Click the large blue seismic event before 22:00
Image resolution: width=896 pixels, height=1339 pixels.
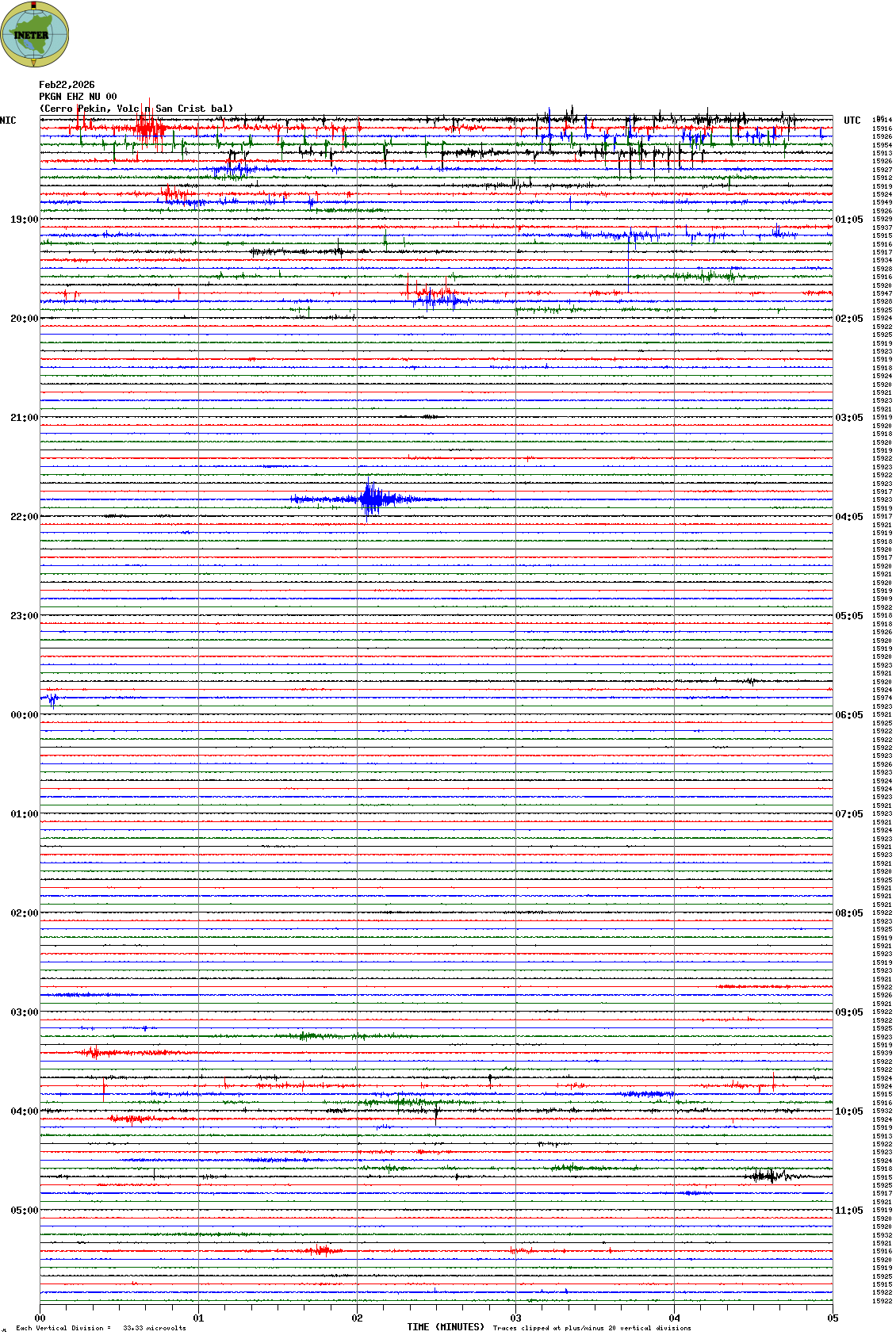click(370, 499)
